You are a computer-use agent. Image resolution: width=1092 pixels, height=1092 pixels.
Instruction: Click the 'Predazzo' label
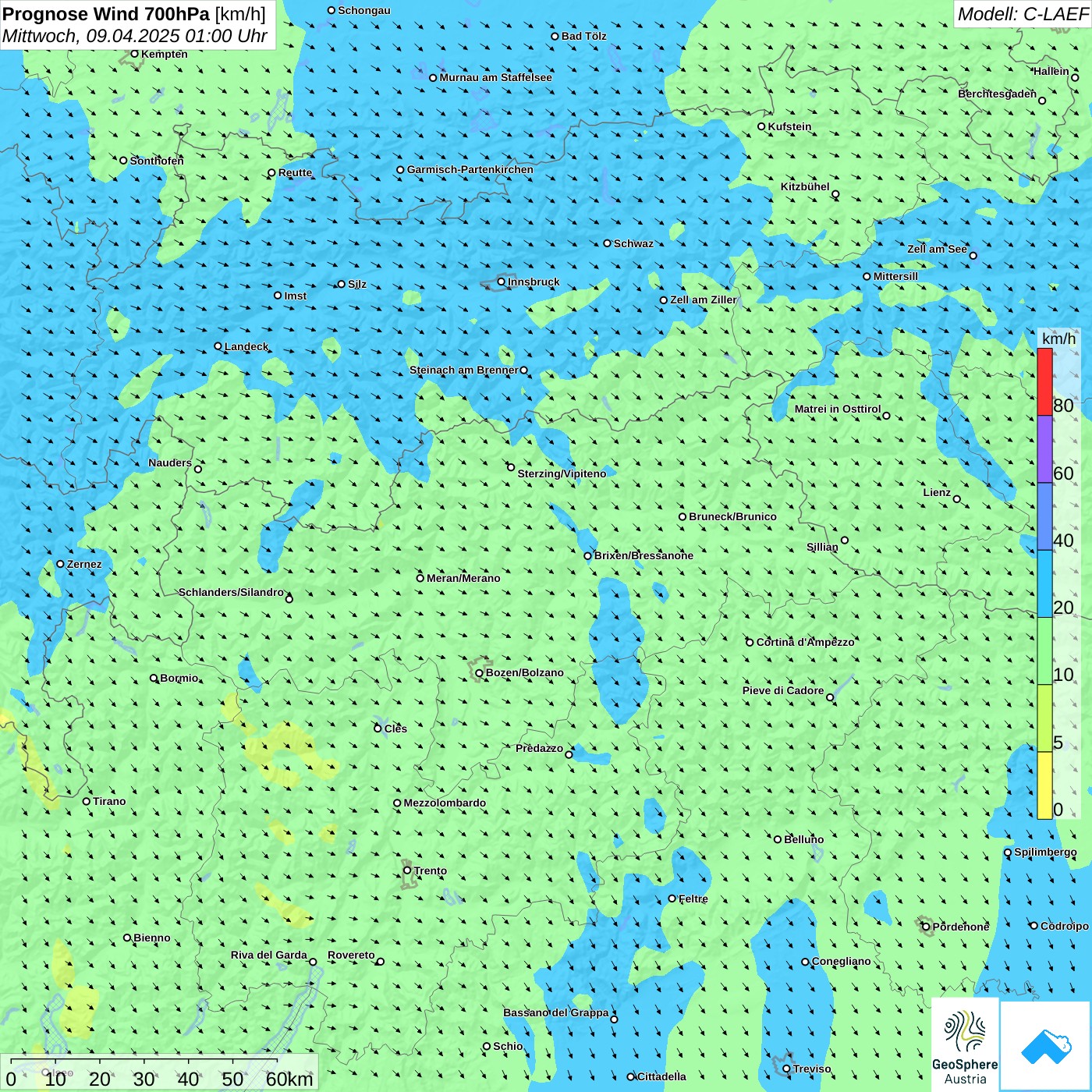pyautogui.click(x=539, y=748)
